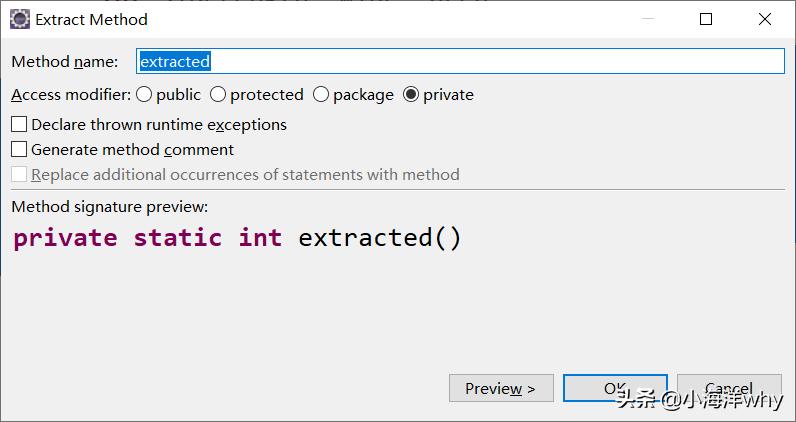Click the Eclipse icon in the title bar
Image resolution: width=796 pixels, height=422 pixels.
[19, 19]
